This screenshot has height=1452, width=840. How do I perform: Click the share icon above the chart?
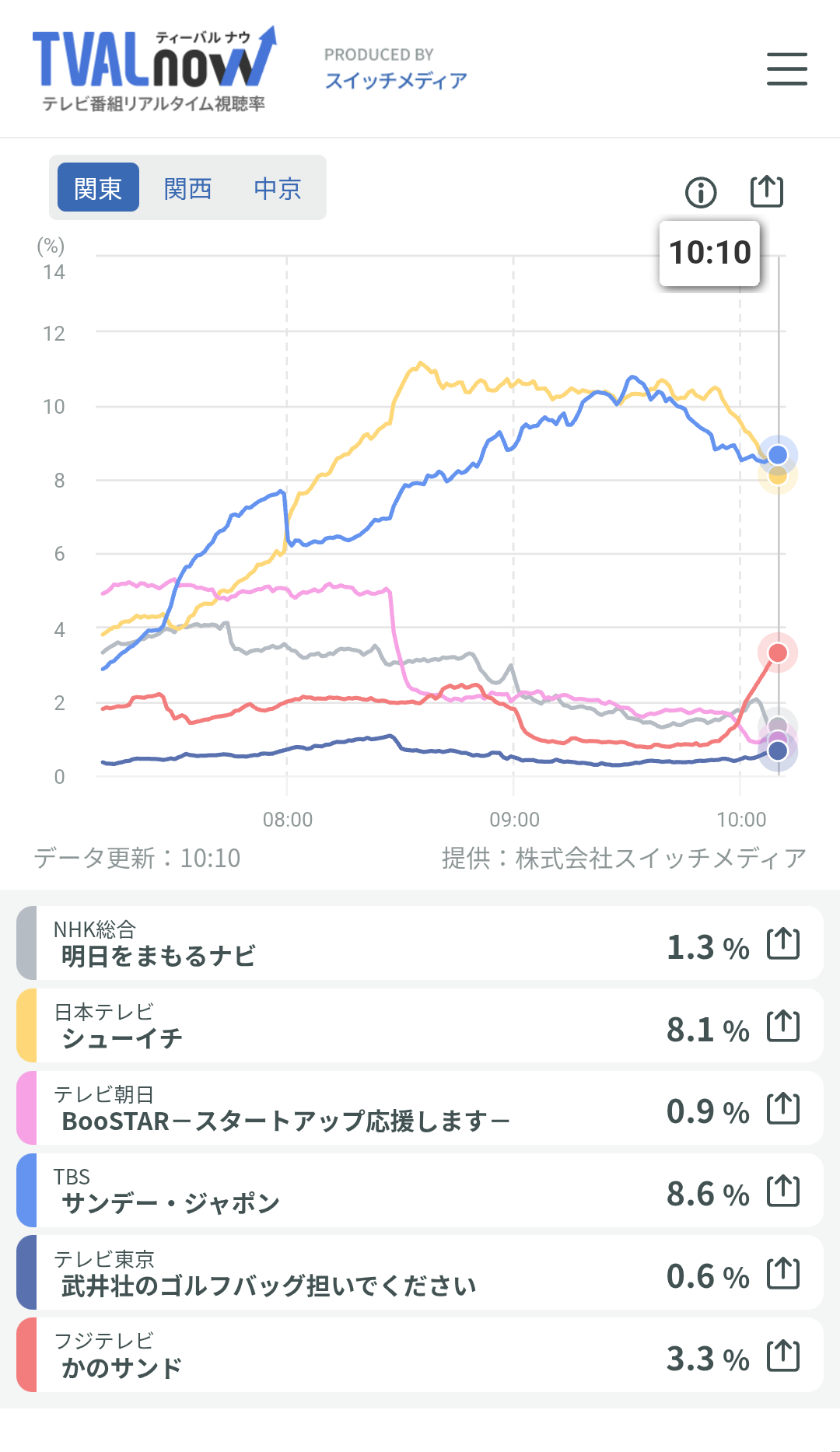[766, 191]
